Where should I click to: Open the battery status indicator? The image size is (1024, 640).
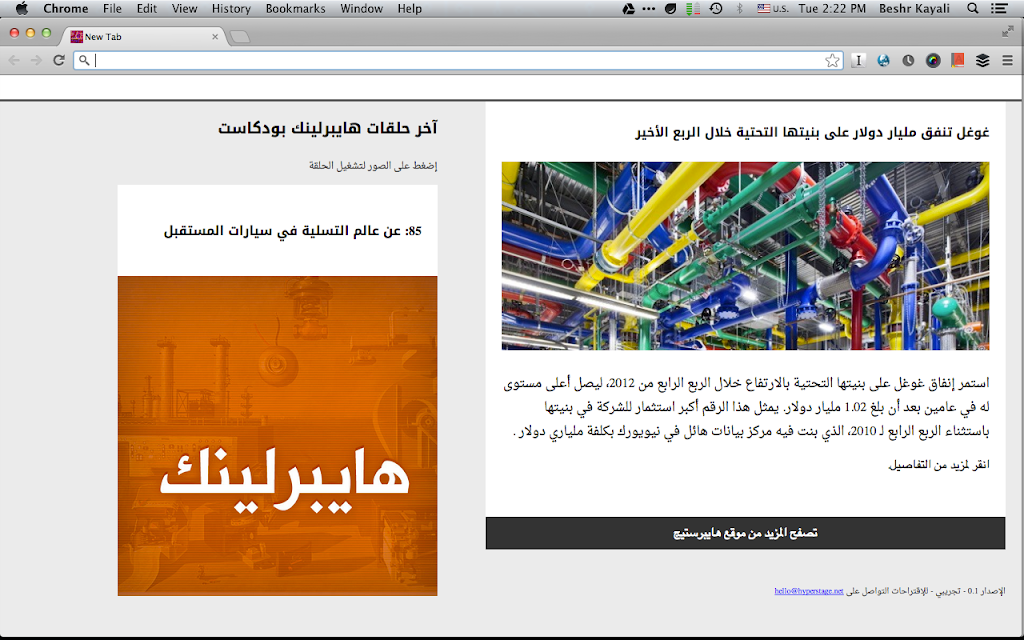click(693, 8)
